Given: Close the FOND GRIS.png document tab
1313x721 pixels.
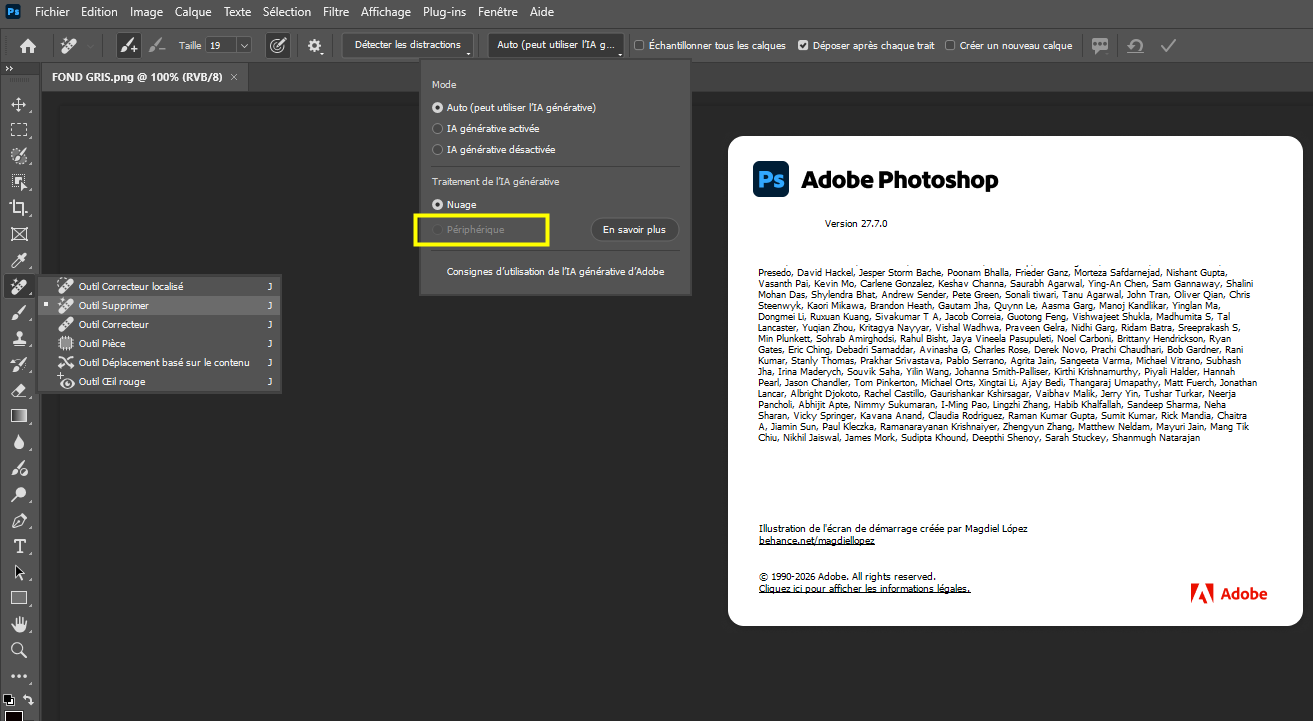Looking at the screenshot, I should coord(234,77).
